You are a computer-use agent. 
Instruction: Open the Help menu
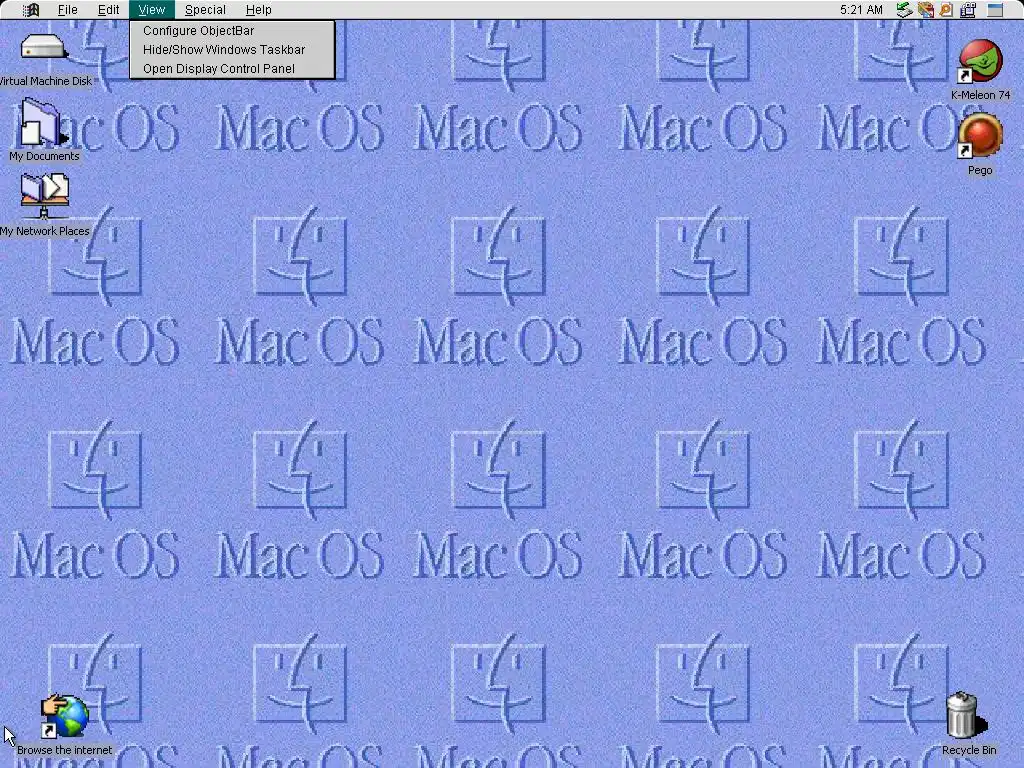[x=259, y=10]
